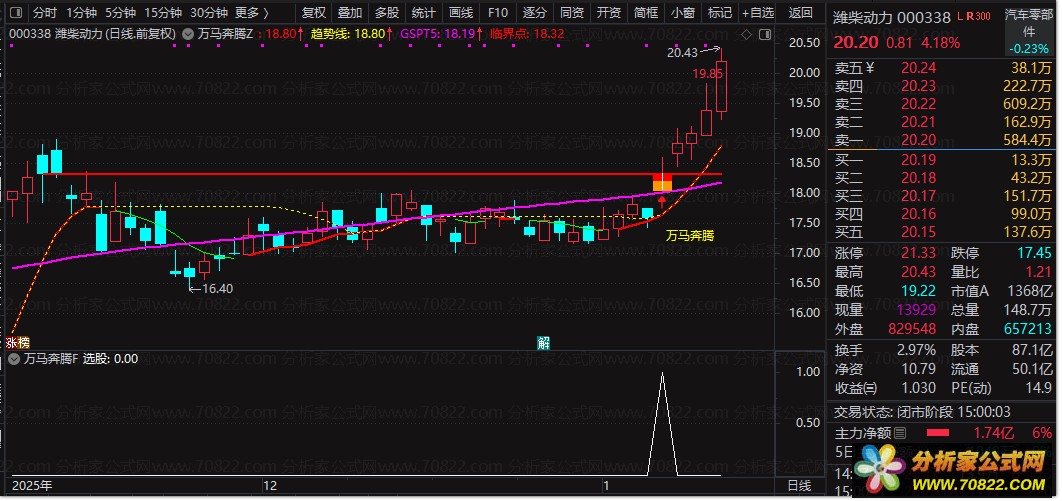Click the 涨榜 tag on chart
Image resolution: width=1062 pixels, height=501 pixels.
coord(18,343)
